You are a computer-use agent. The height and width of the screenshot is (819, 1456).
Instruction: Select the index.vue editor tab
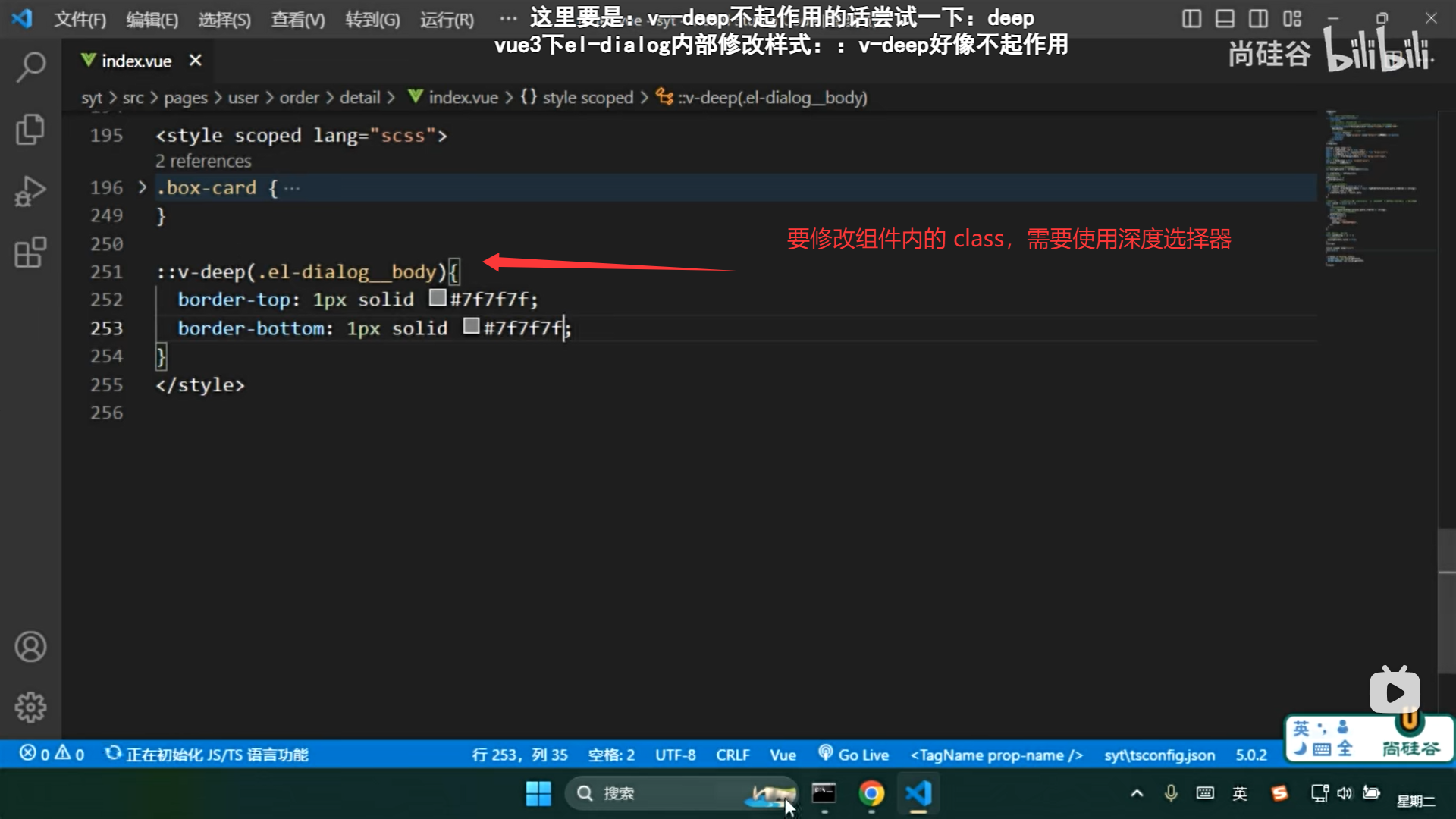coord(136,61)
